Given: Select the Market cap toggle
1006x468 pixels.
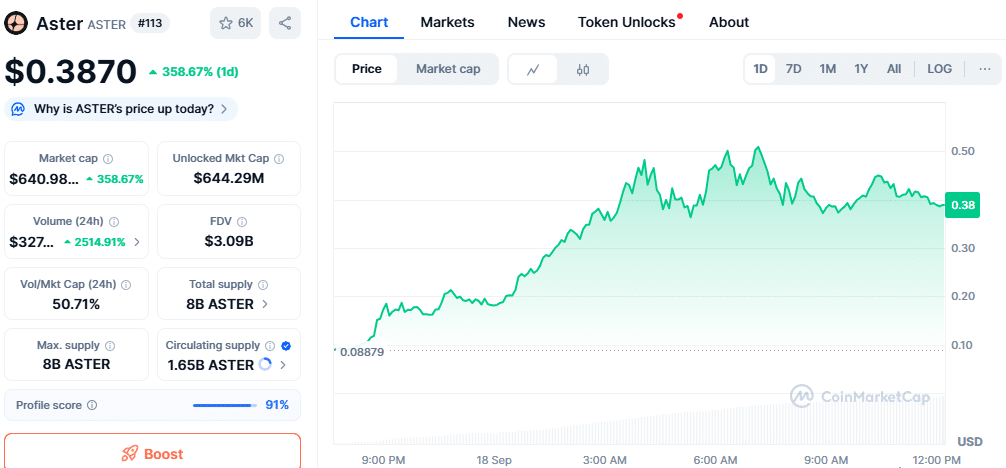Looking at the screenshot, I should point(448,69).
